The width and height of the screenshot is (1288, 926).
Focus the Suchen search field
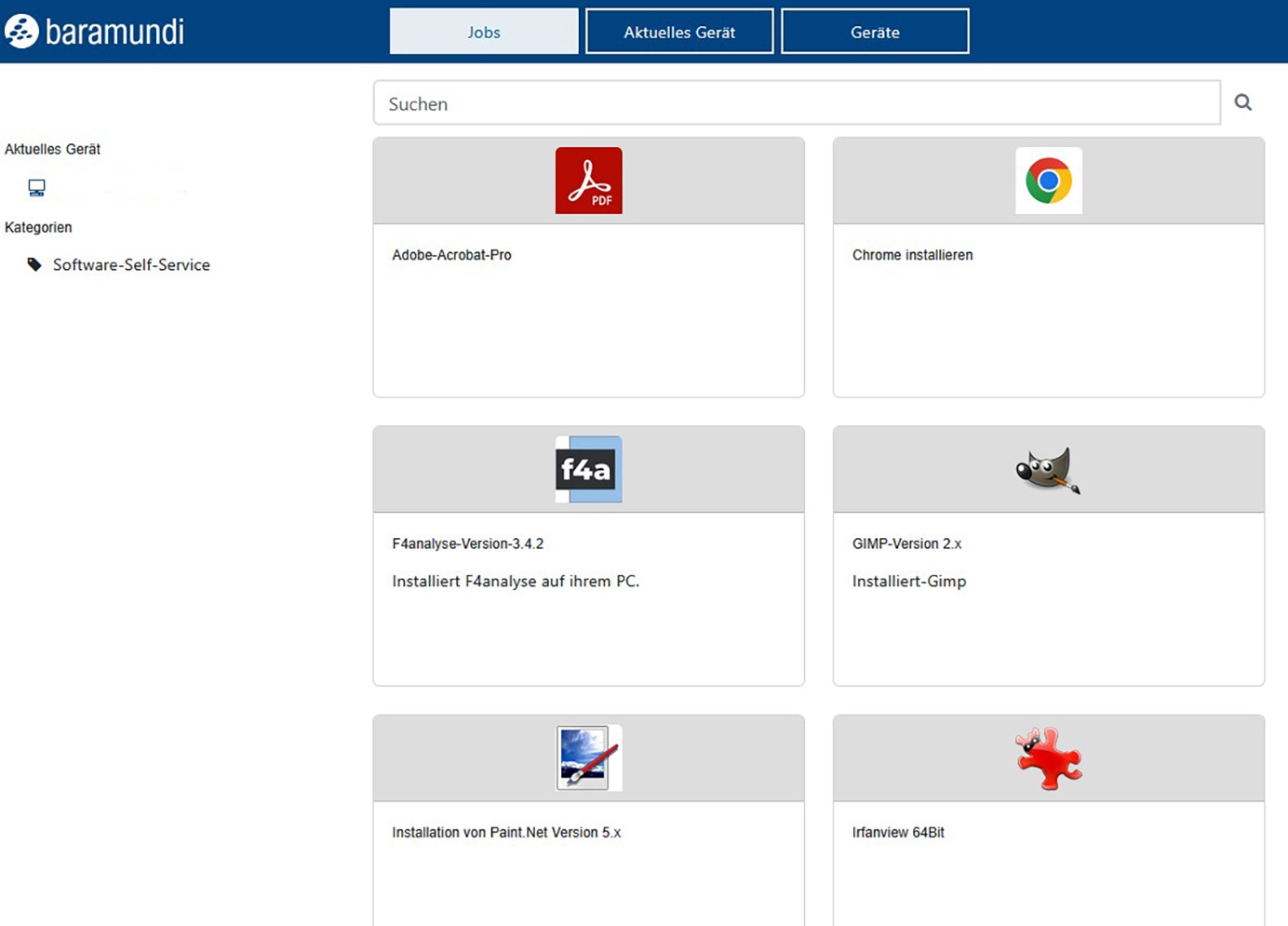pyautogui.click(x=796, y=103)
